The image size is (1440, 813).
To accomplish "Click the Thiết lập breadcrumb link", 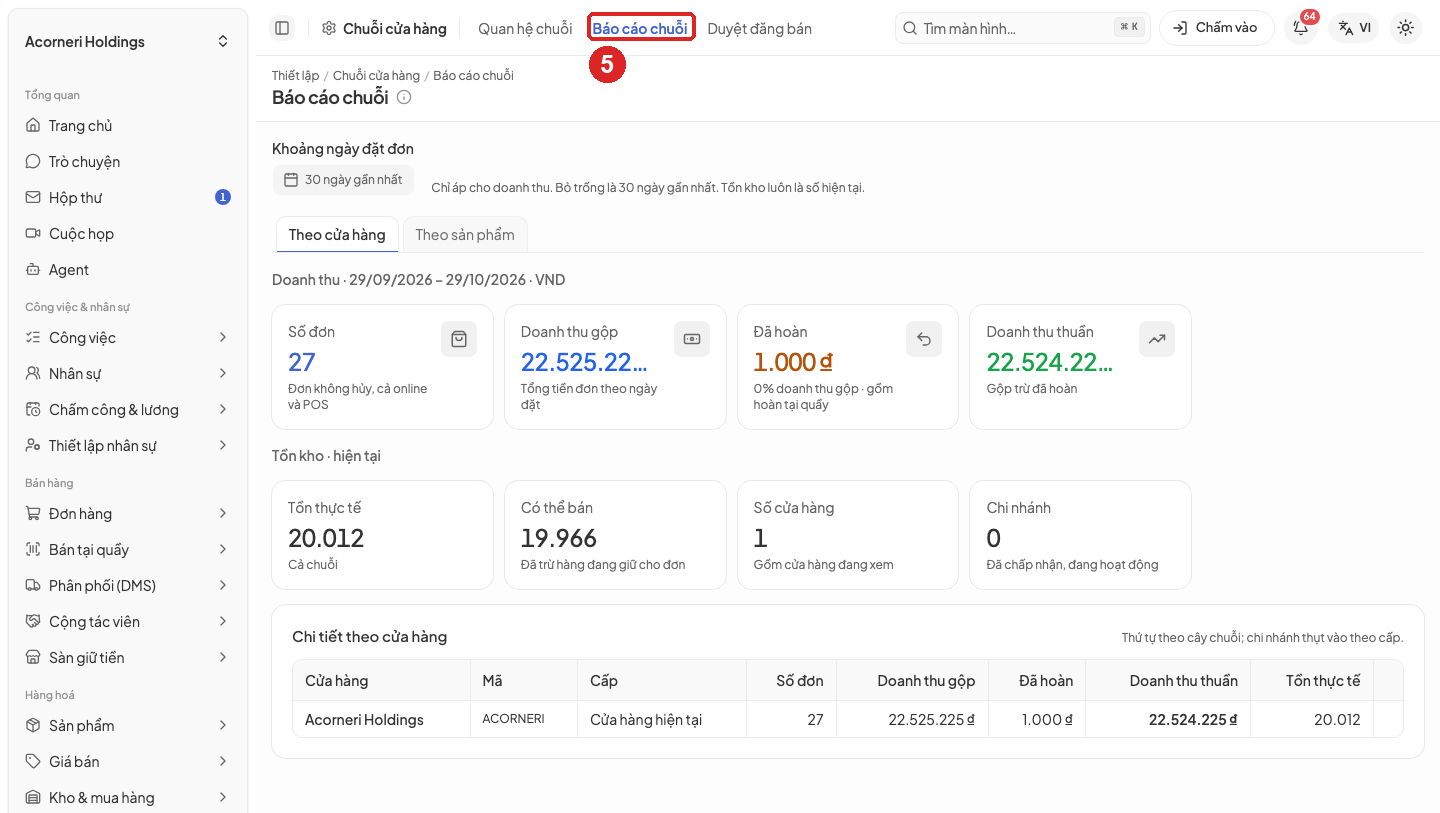I will (295, 76).
